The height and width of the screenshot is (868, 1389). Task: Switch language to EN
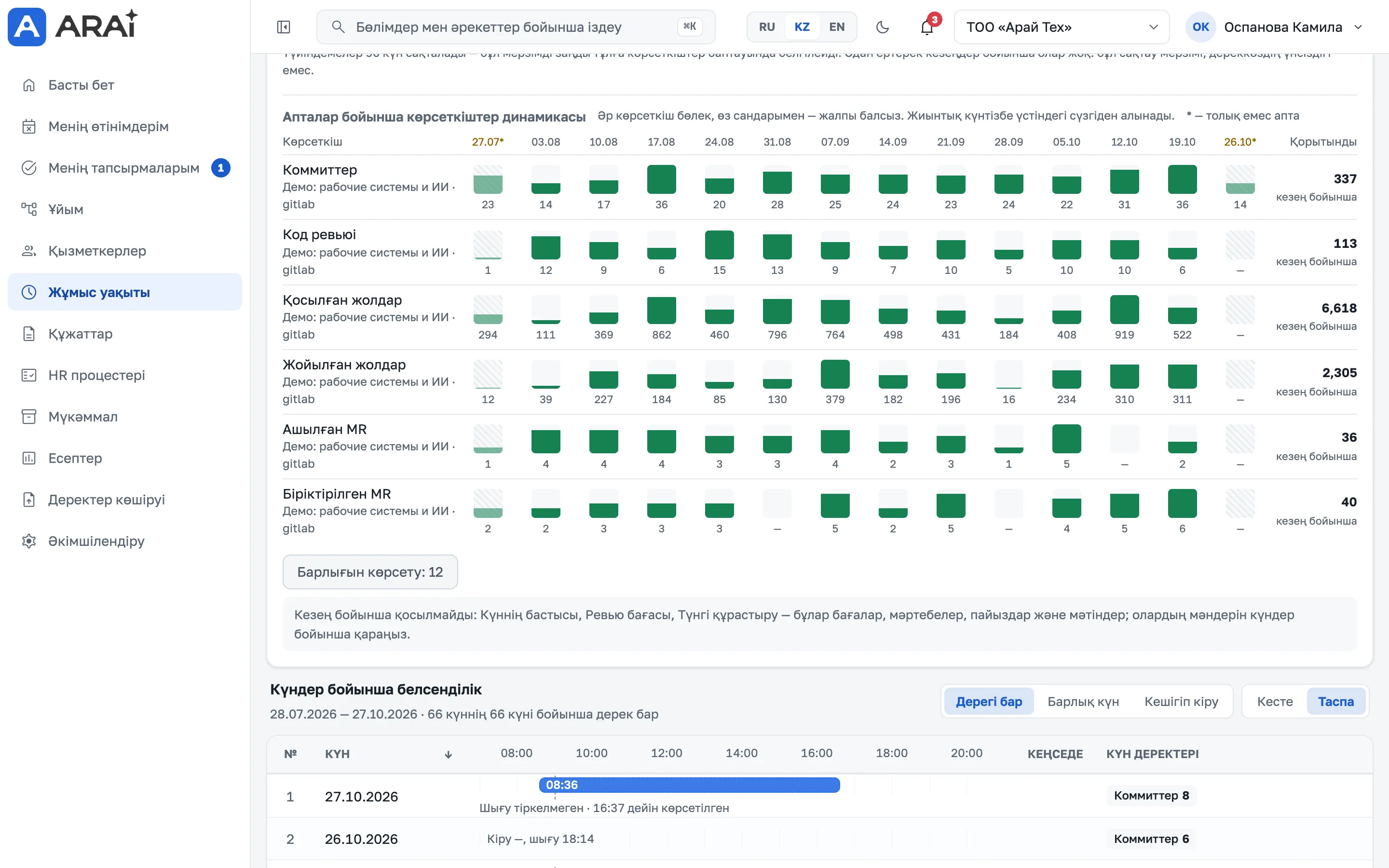(x=837, y=27)
